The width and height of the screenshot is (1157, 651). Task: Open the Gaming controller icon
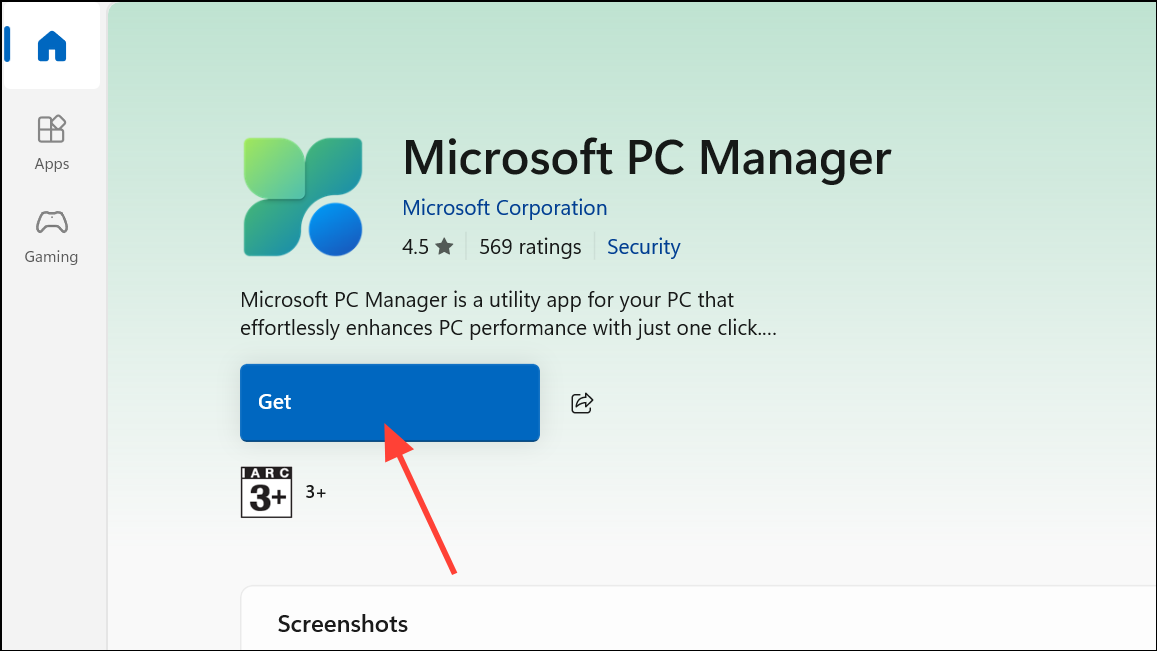point(52,222)
